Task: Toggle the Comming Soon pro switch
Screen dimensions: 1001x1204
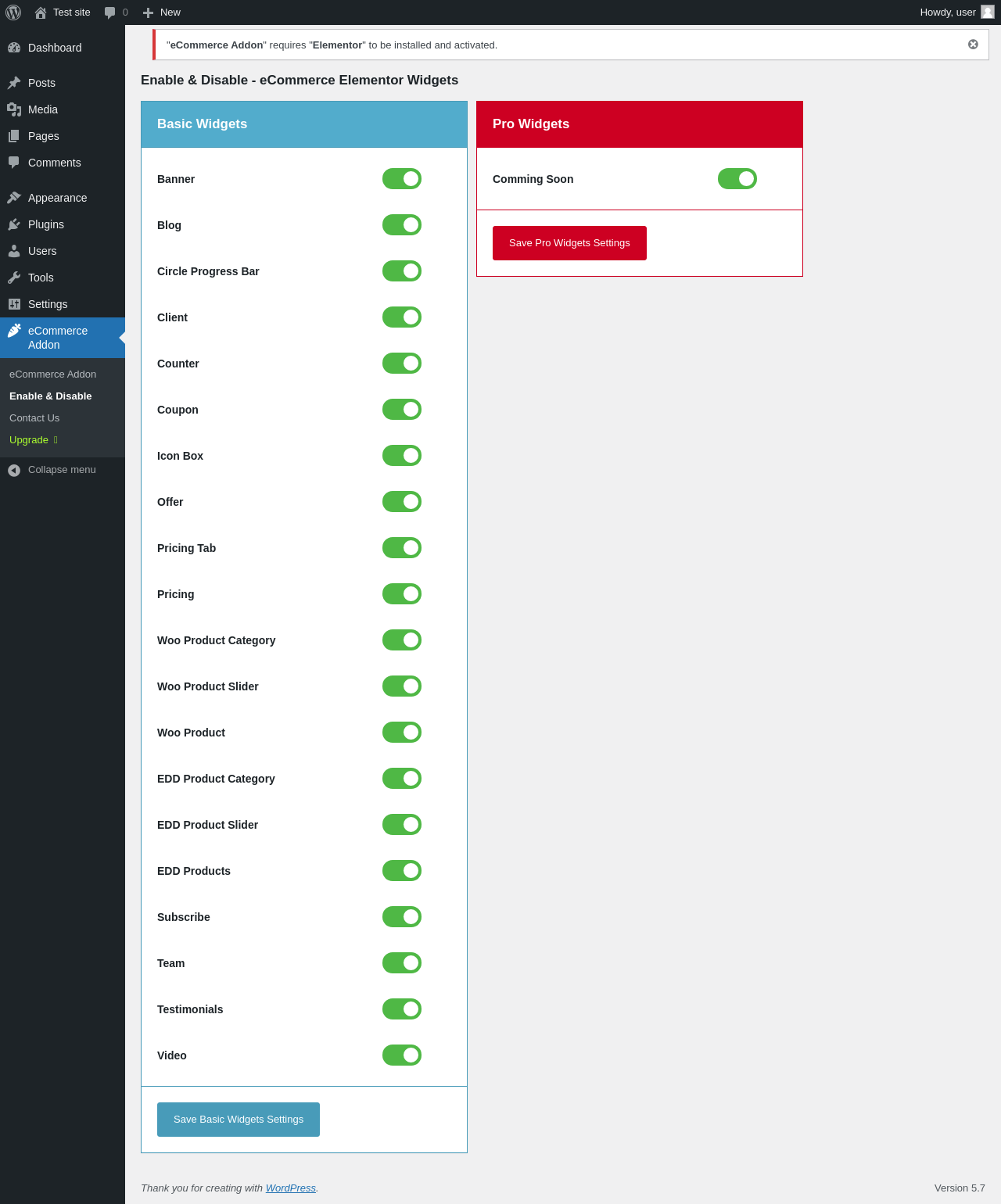Action: [x=737, y=179]
